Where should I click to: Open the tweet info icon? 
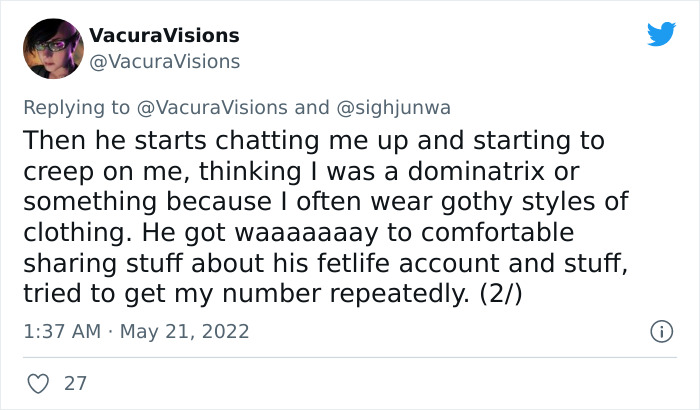coord(660,330)
